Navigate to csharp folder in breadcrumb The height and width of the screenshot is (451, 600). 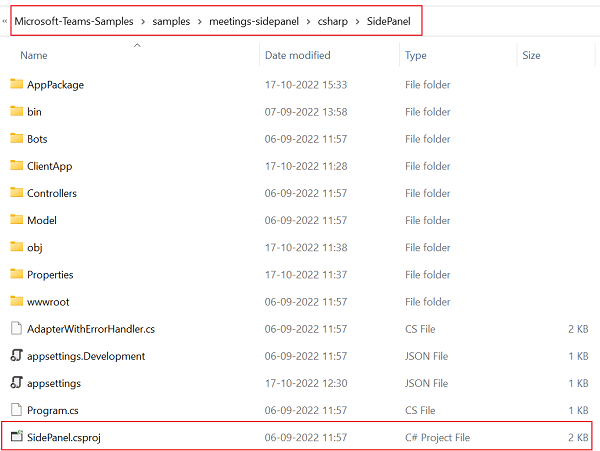(x=333, y=21)
